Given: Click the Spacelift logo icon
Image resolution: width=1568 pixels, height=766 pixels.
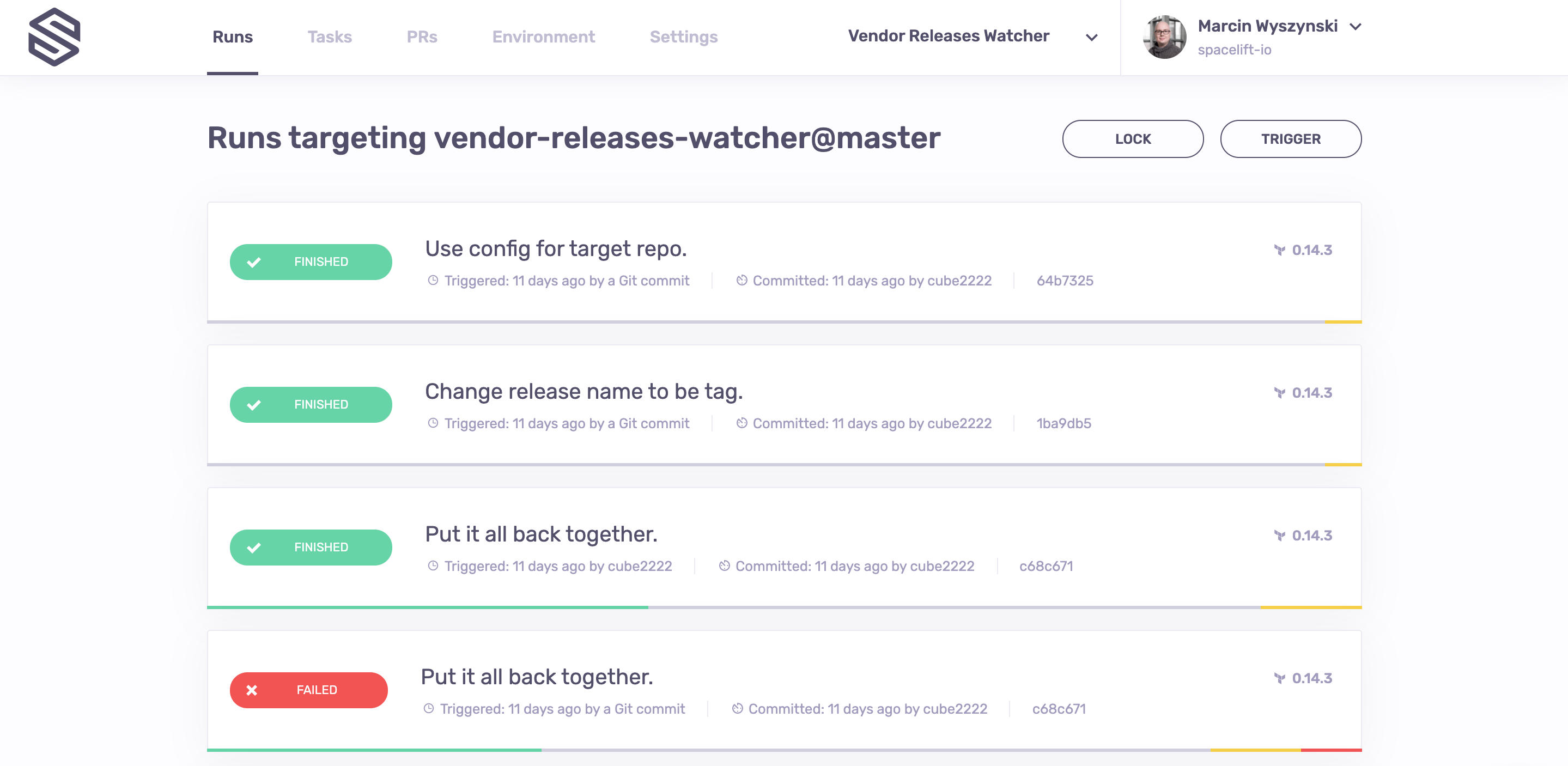Looking at the screenshot, I should (54, 37).
